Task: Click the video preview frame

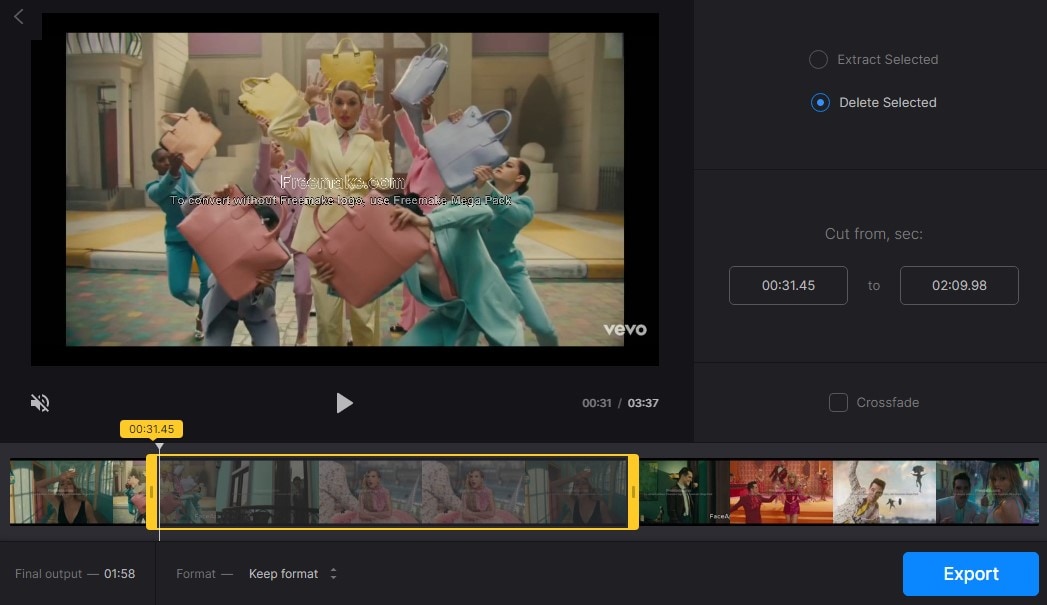Action: click(x=345, y=189)
